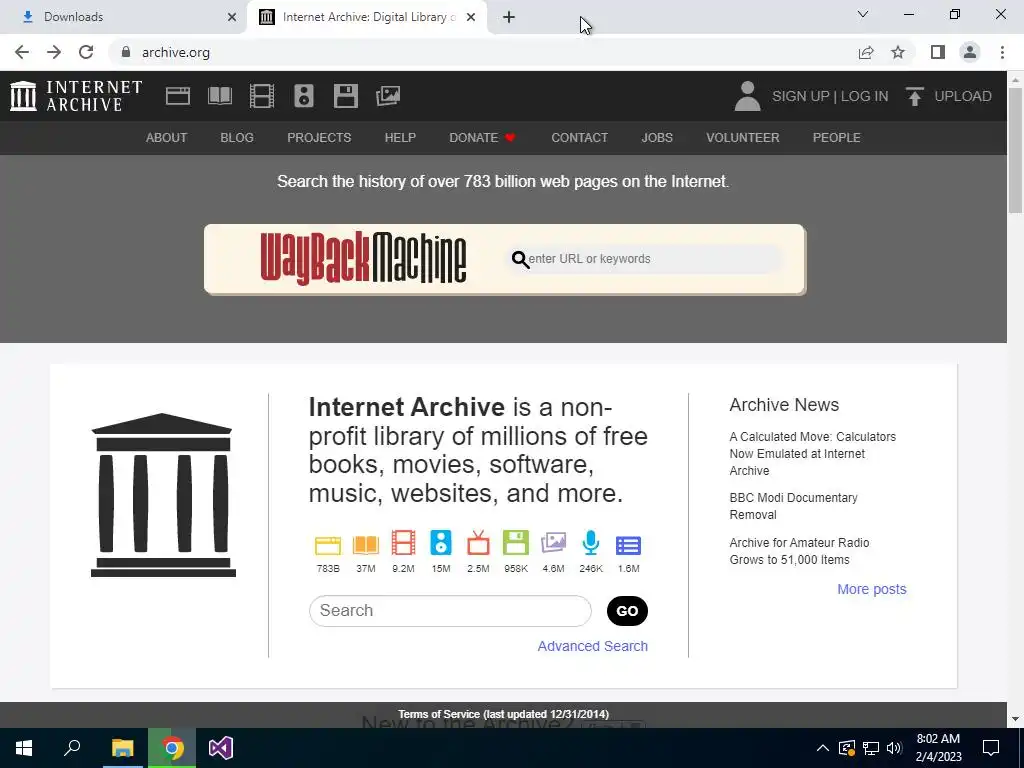Image resolution: width=1024 pixels, height=768 pixels.
Task: Select the Collections list icon labeled 1.6M
Action: pyautogui.click(x=628, y=545)
